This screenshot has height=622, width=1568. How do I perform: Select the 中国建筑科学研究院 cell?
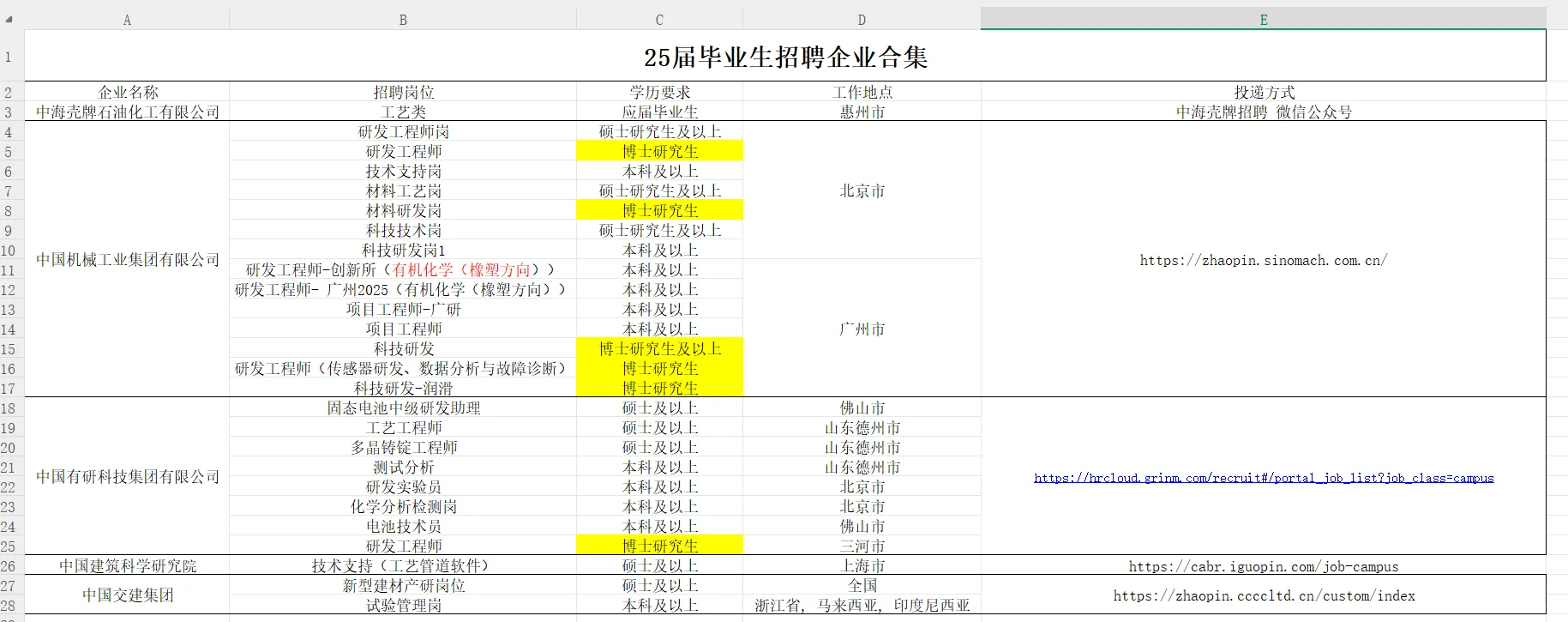pyautogui.click(x=128, y=565)
